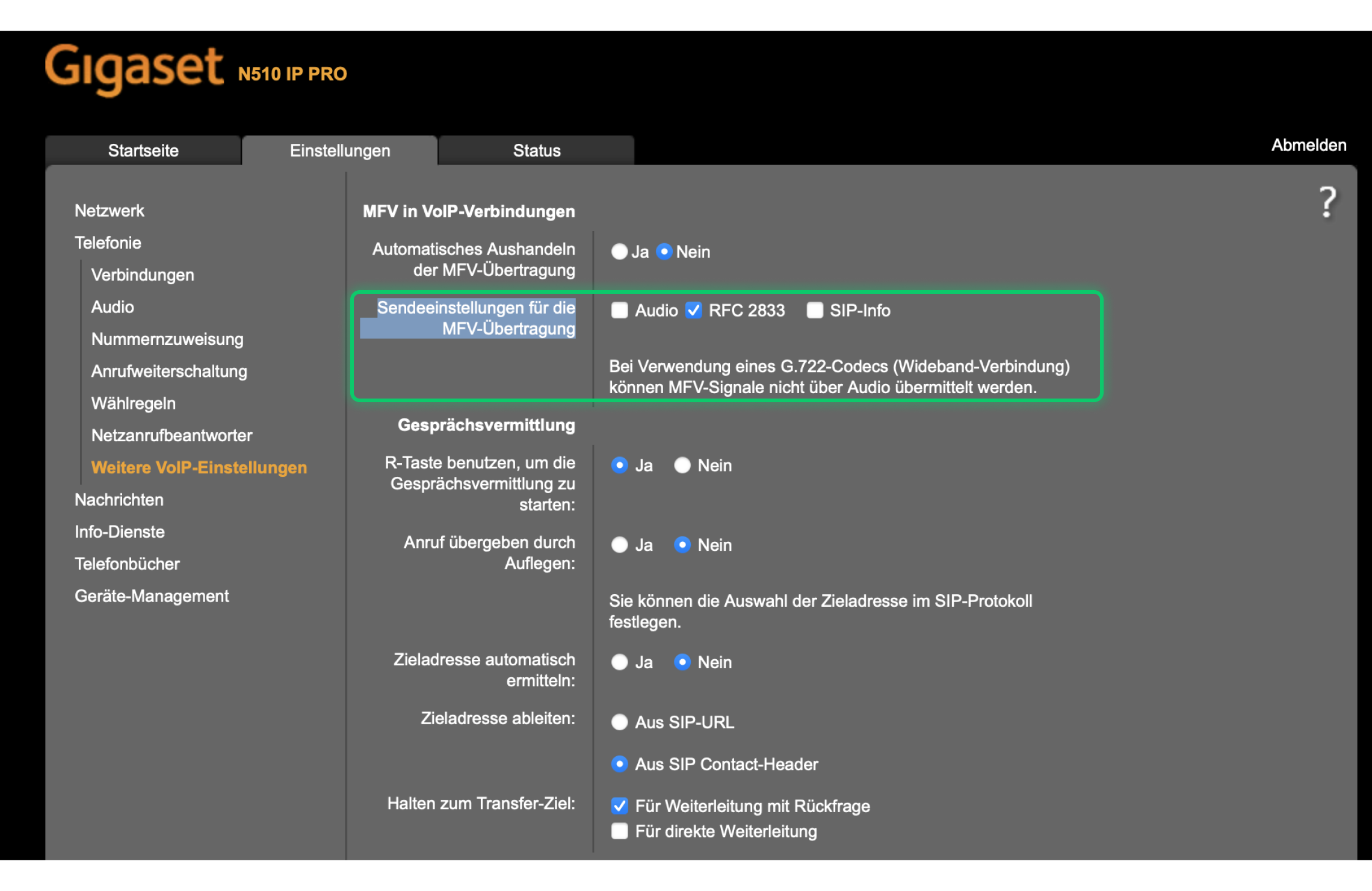Open the help question mark icon
Viewport: 1372px width, 891px height.
click(1327, 202)
